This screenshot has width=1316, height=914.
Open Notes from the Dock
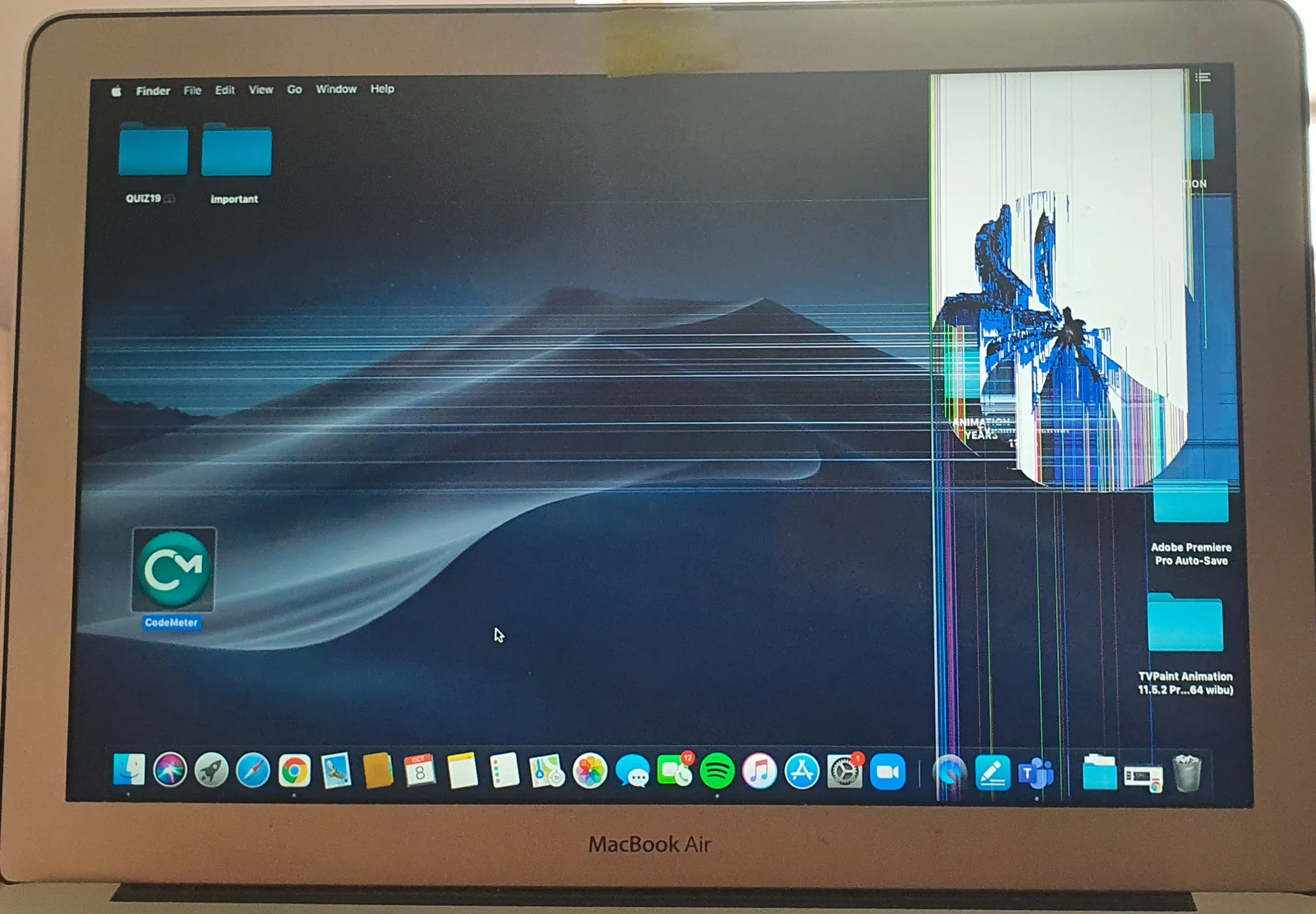tap(462, 770)
